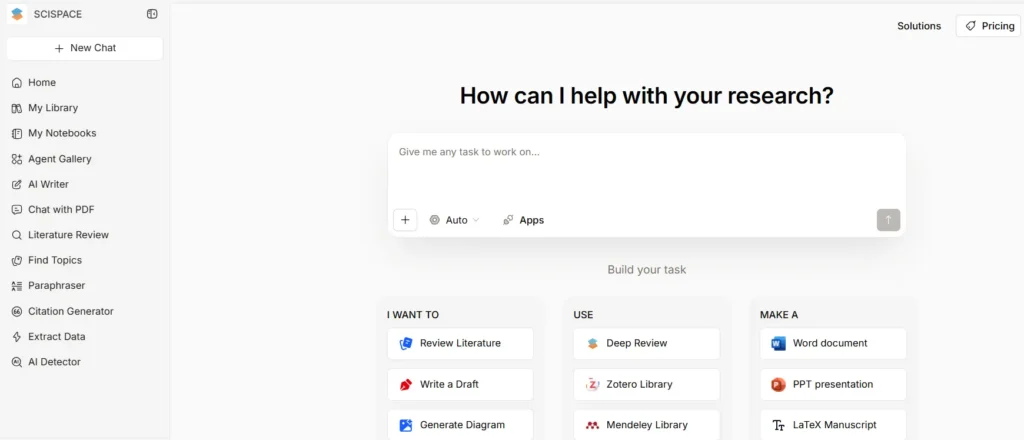Click the Home house icon in the sidebar
This screenshot has height=440, width=1024.
17,83
